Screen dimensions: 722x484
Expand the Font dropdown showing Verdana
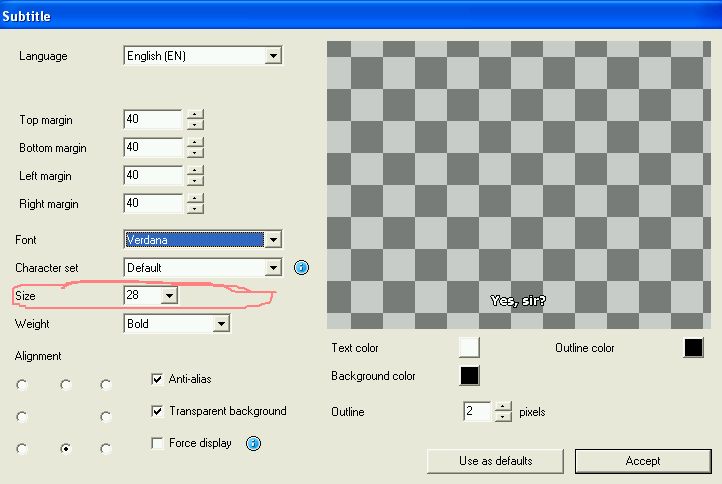tap(203, 239)
